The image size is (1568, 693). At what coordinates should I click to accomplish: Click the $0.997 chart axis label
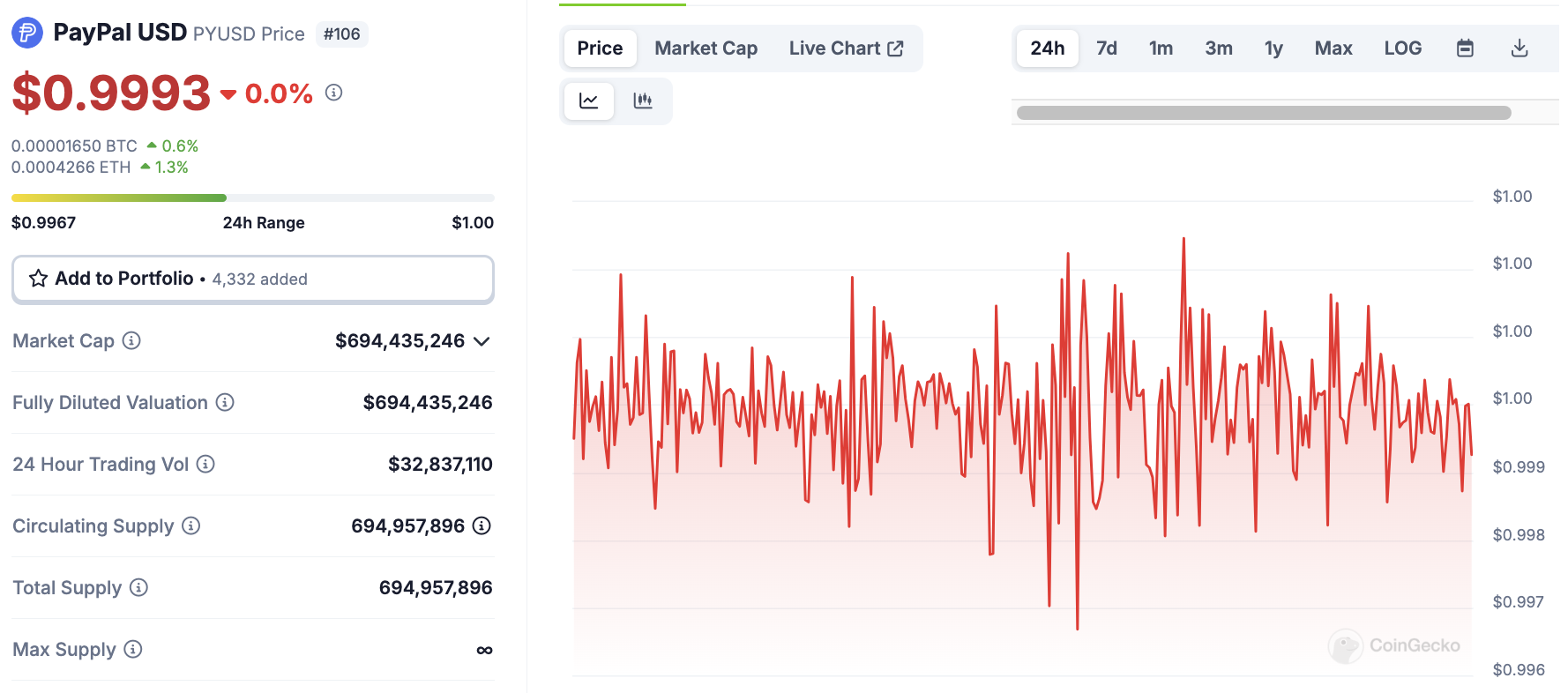1519,602
